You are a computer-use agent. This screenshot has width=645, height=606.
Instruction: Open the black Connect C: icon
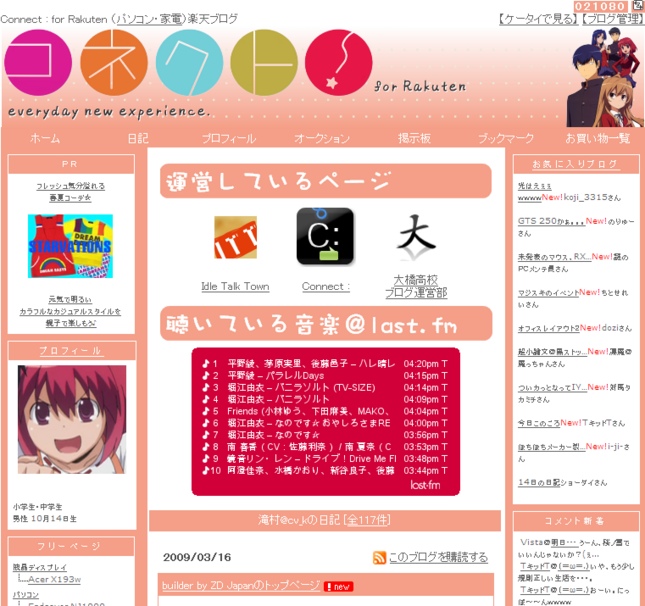tap(325, 236)
